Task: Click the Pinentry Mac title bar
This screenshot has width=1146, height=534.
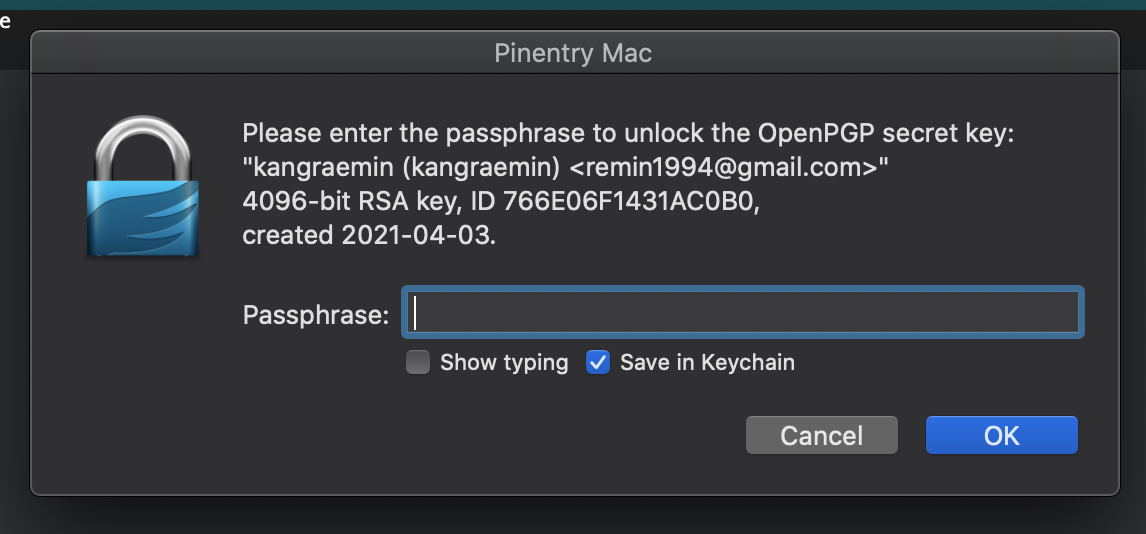Action: 574,53
